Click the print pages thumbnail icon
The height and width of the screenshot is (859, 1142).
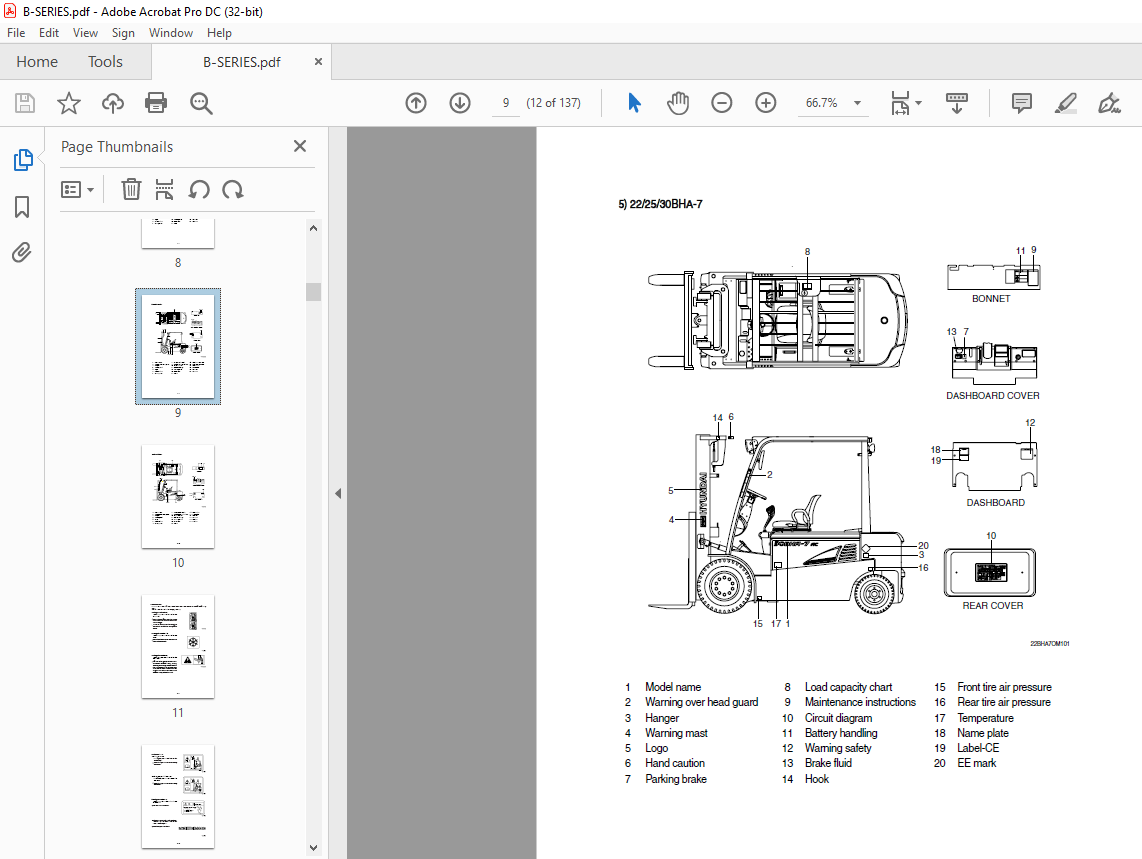pos(165,189)
